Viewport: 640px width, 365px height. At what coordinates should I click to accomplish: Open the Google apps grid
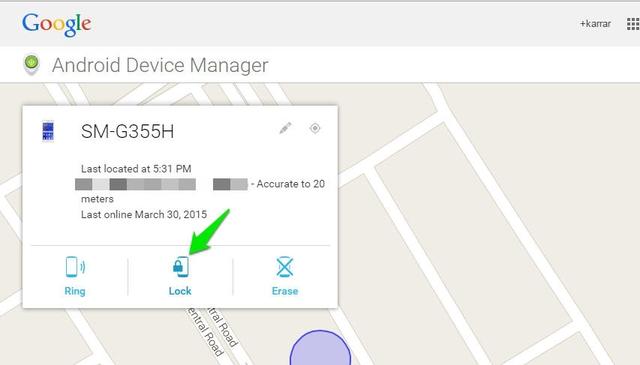[633, 24]
